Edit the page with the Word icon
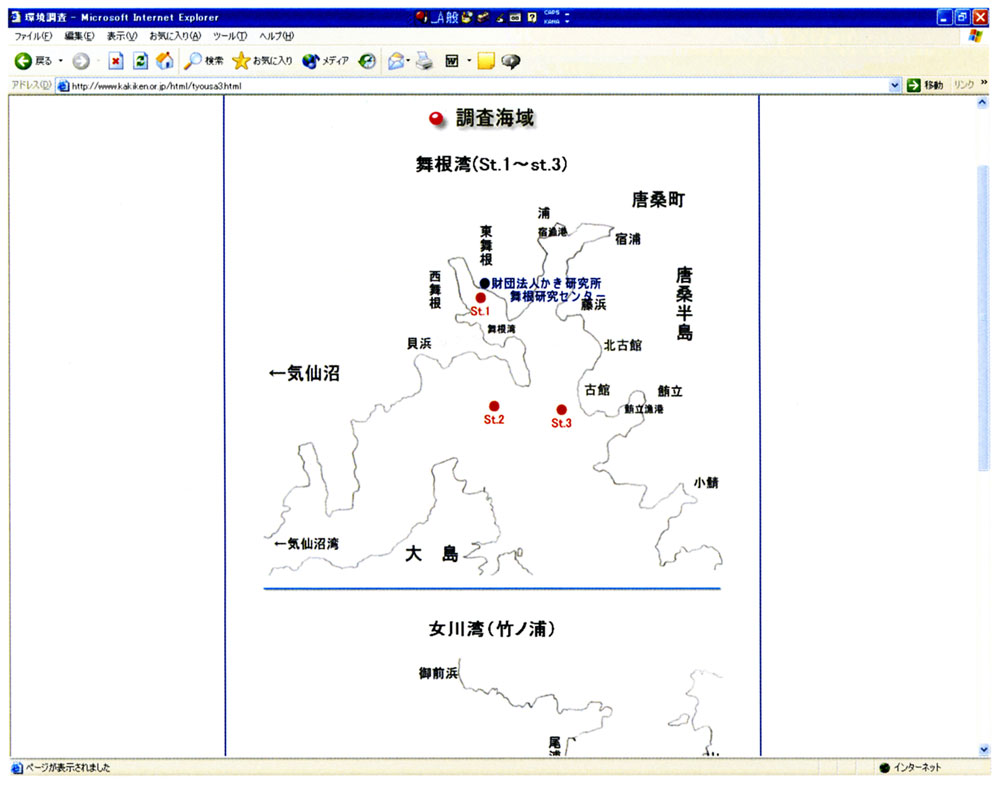 [x=452, y=61]
